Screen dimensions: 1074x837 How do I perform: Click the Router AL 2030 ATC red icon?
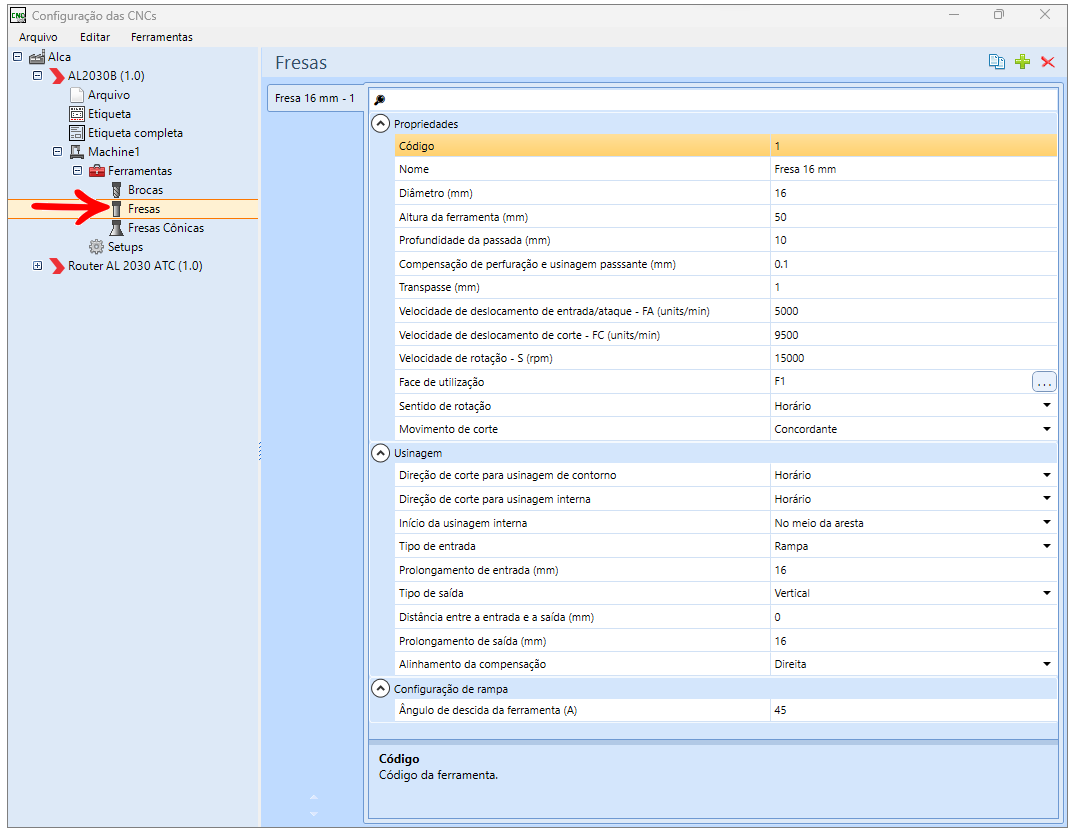[57, 266]
